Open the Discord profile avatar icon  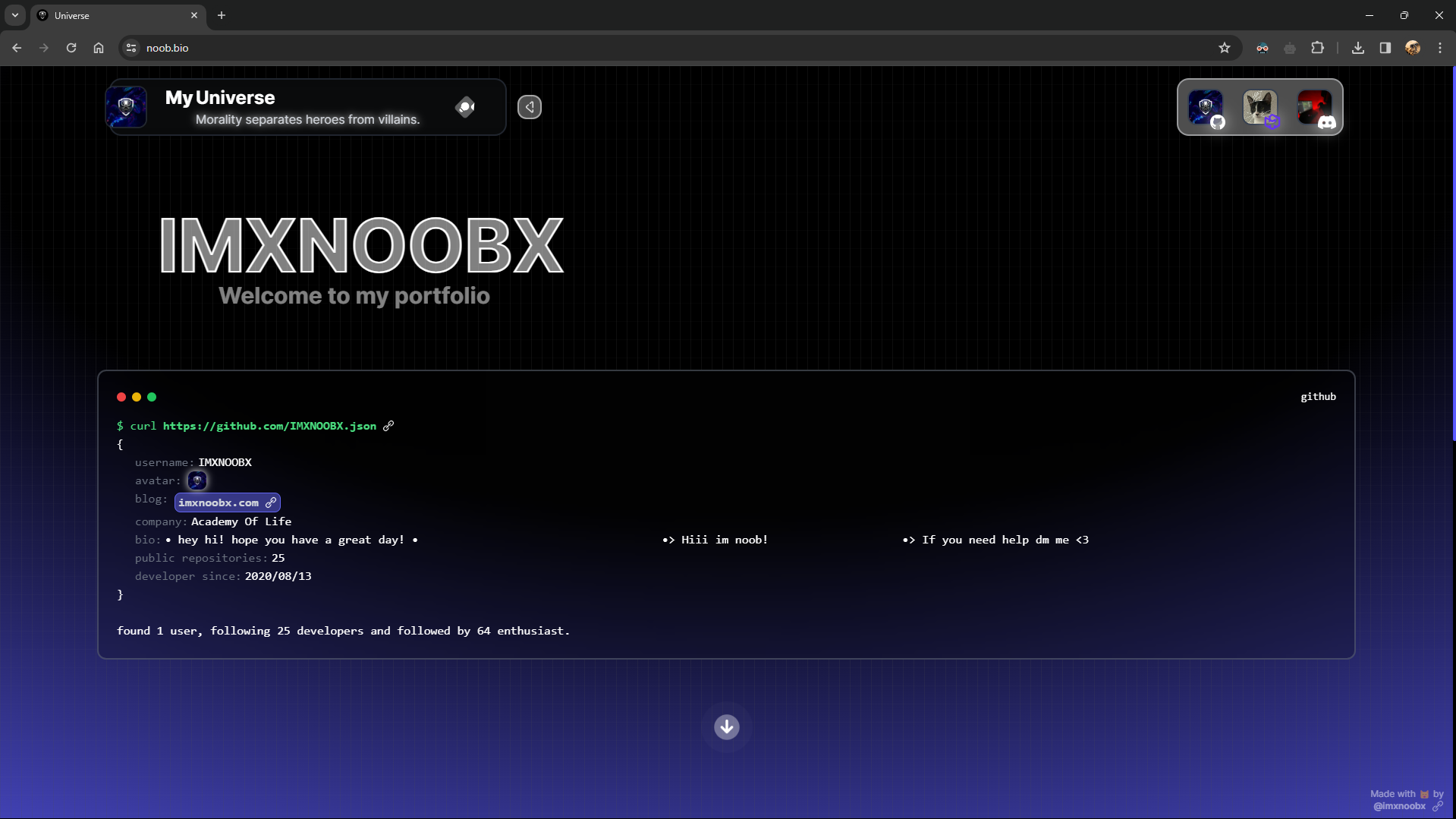point(1315,107)
